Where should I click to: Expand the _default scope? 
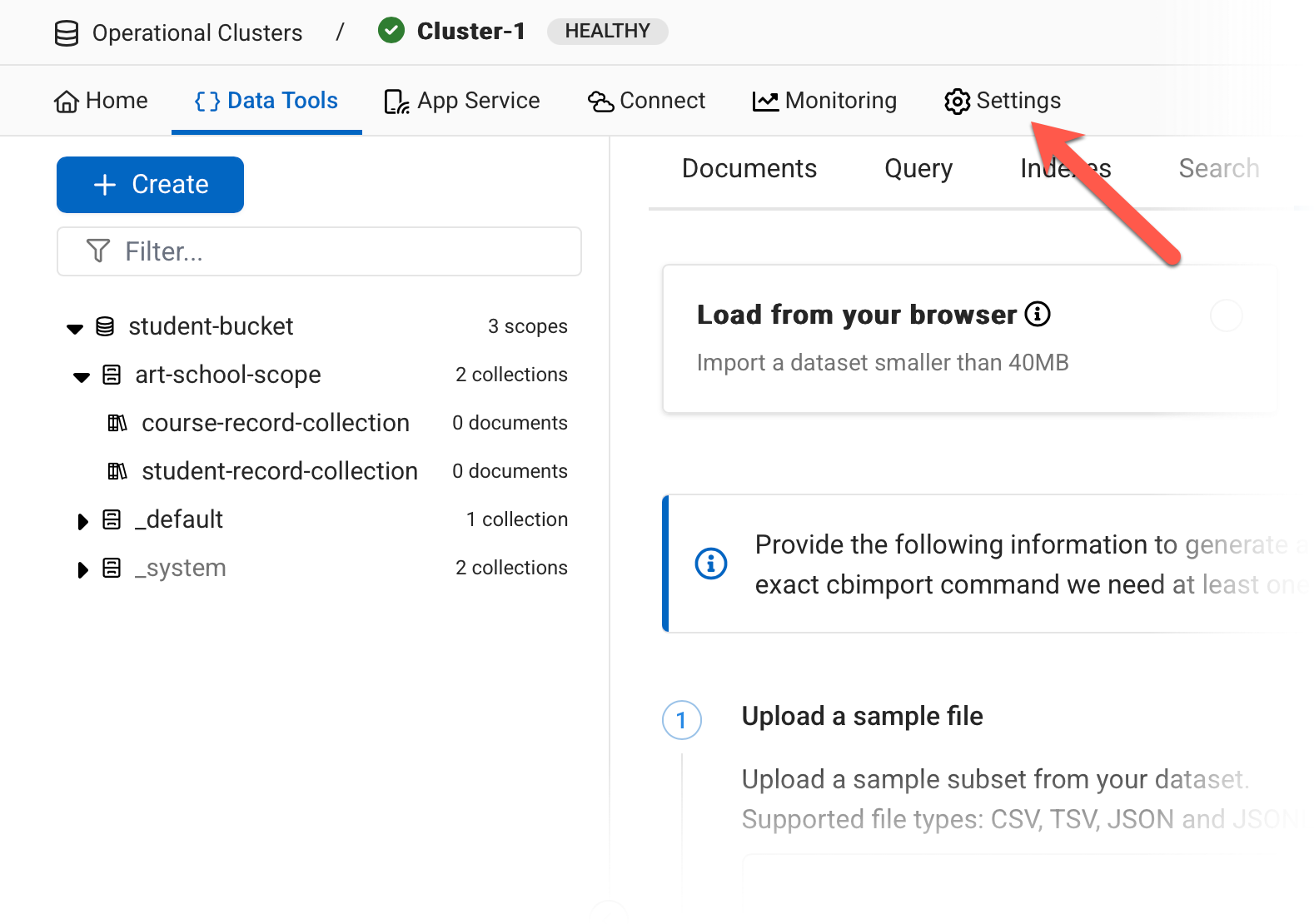(x=82, y=521)
